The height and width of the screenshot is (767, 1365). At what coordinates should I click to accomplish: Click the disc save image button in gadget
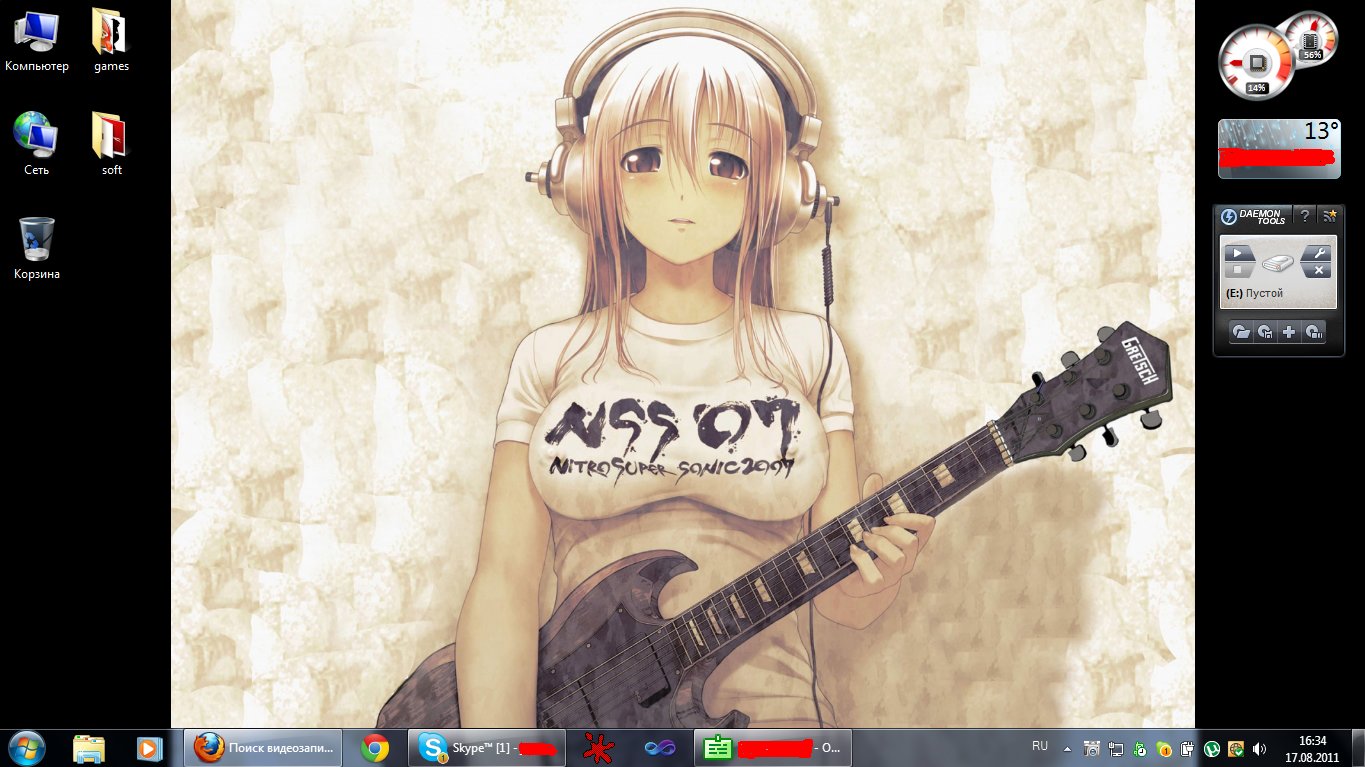(1265, 332)
